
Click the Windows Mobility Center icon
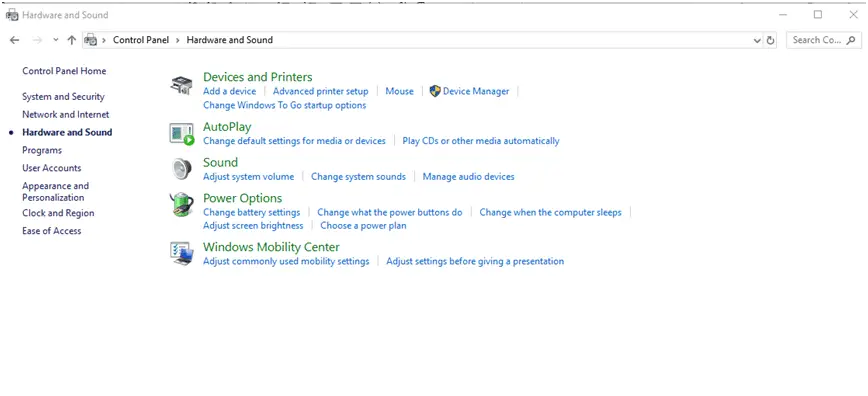pyautogui.click(x=182, y=254)
